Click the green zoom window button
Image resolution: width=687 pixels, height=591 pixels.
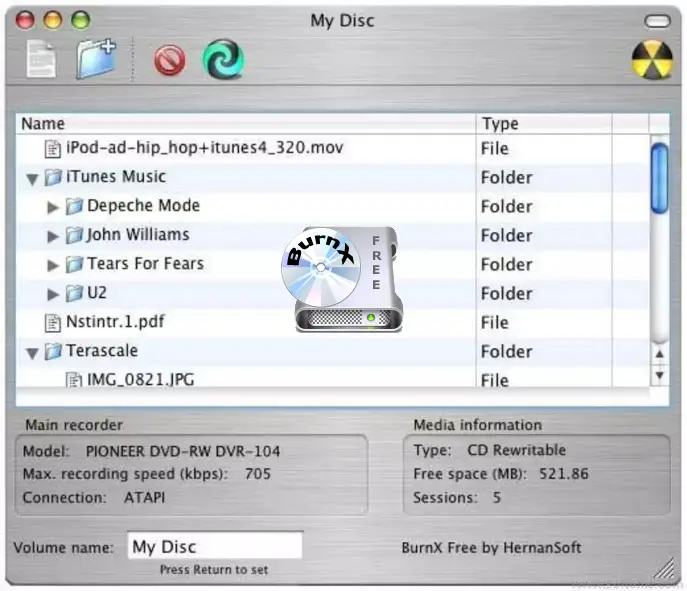pyautogui.click(x=81, y=20)
